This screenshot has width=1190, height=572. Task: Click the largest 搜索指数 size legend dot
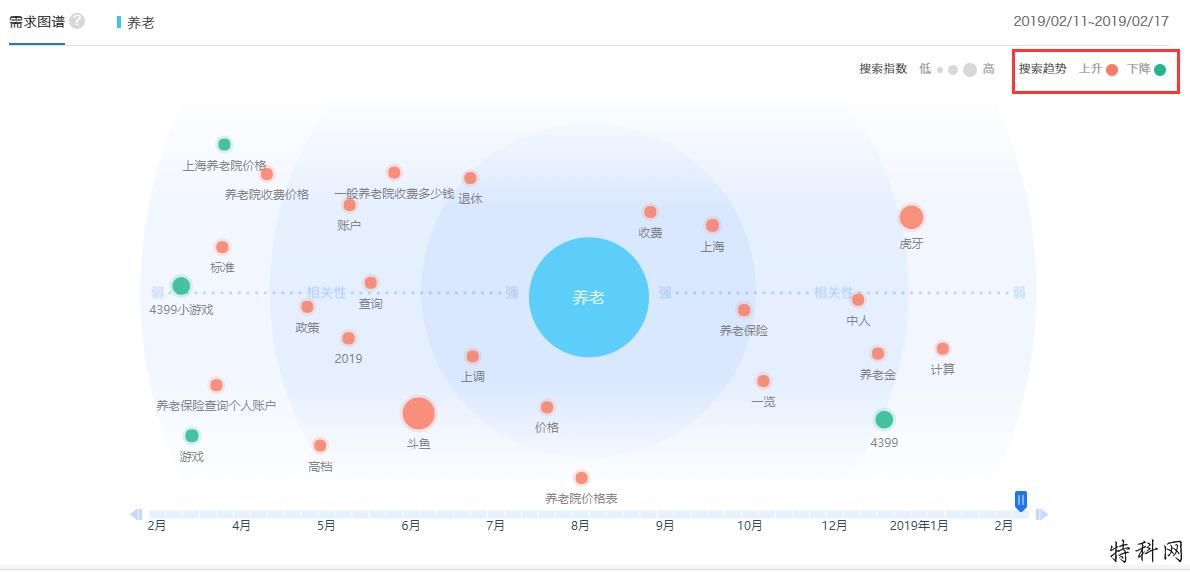[x=969, y=70]
